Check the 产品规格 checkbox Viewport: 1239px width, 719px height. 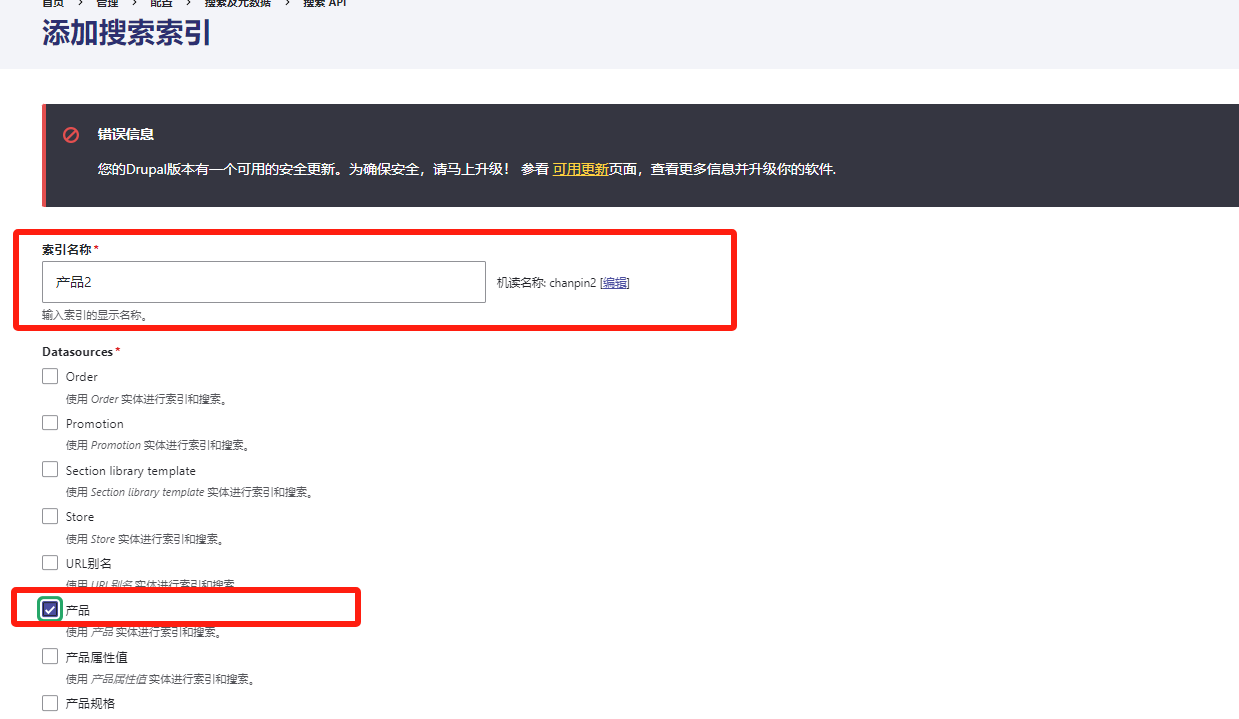pyautogui.click(x=50, y=703)
